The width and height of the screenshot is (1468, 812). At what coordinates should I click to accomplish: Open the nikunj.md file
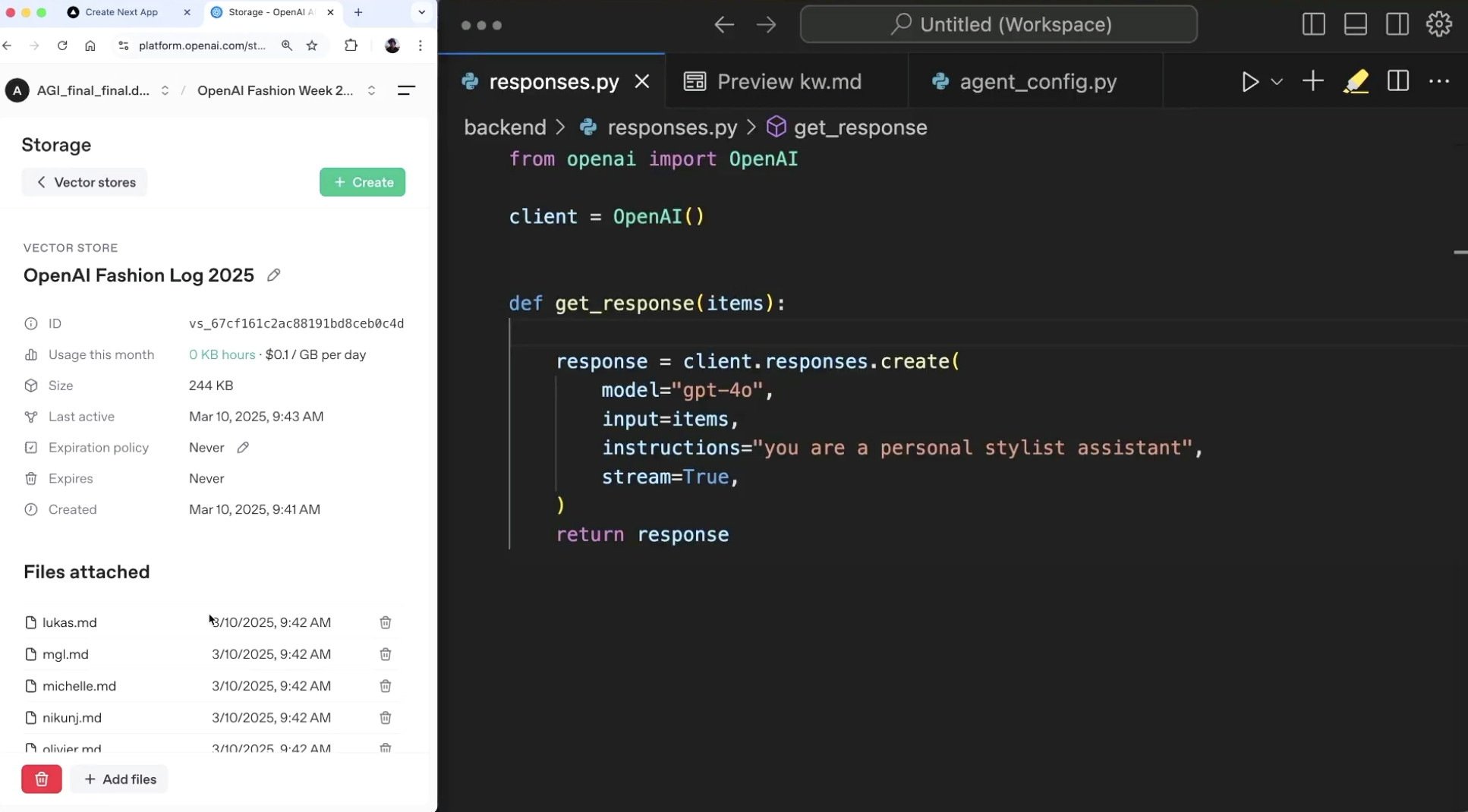coord(72,718)
